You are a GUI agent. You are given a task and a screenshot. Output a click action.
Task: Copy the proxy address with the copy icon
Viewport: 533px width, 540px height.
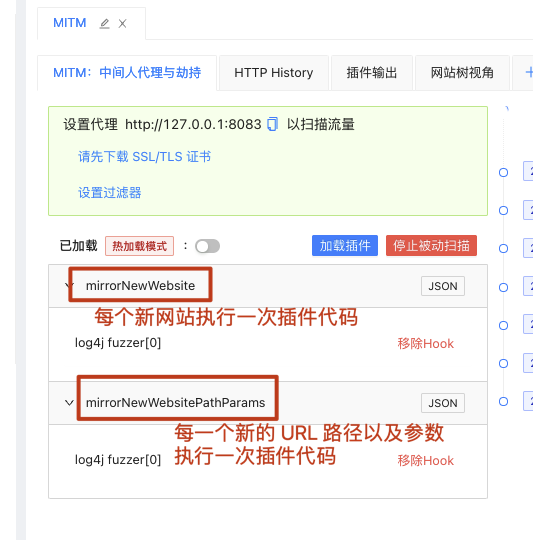point(272,124)
